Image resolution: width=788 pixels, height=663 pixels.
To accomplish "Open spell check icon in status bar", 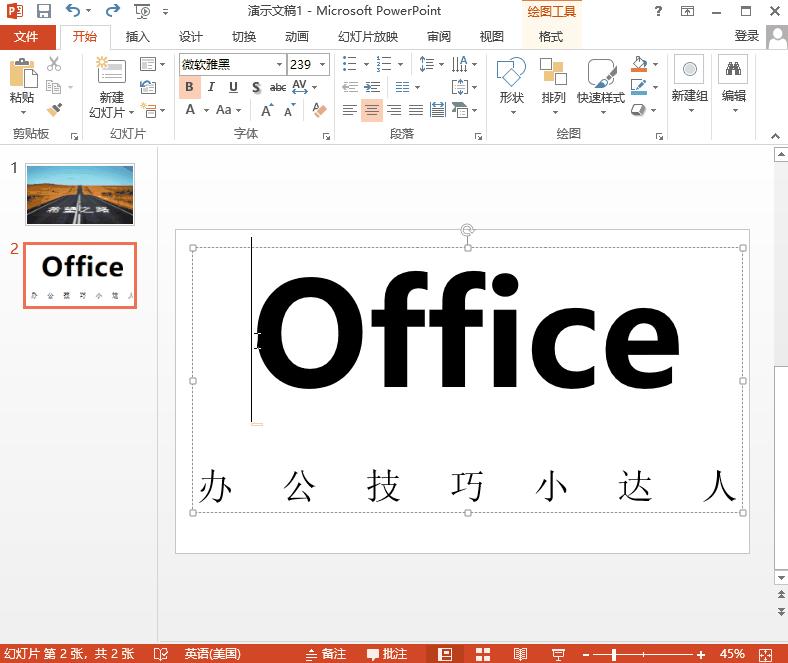I will (x=161, y=654).
